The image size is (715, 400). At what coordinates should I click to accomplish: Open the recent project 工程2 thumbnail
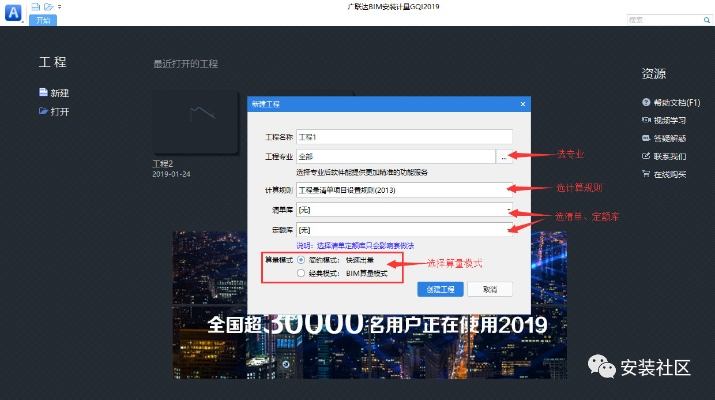click(x=195, y=122)
